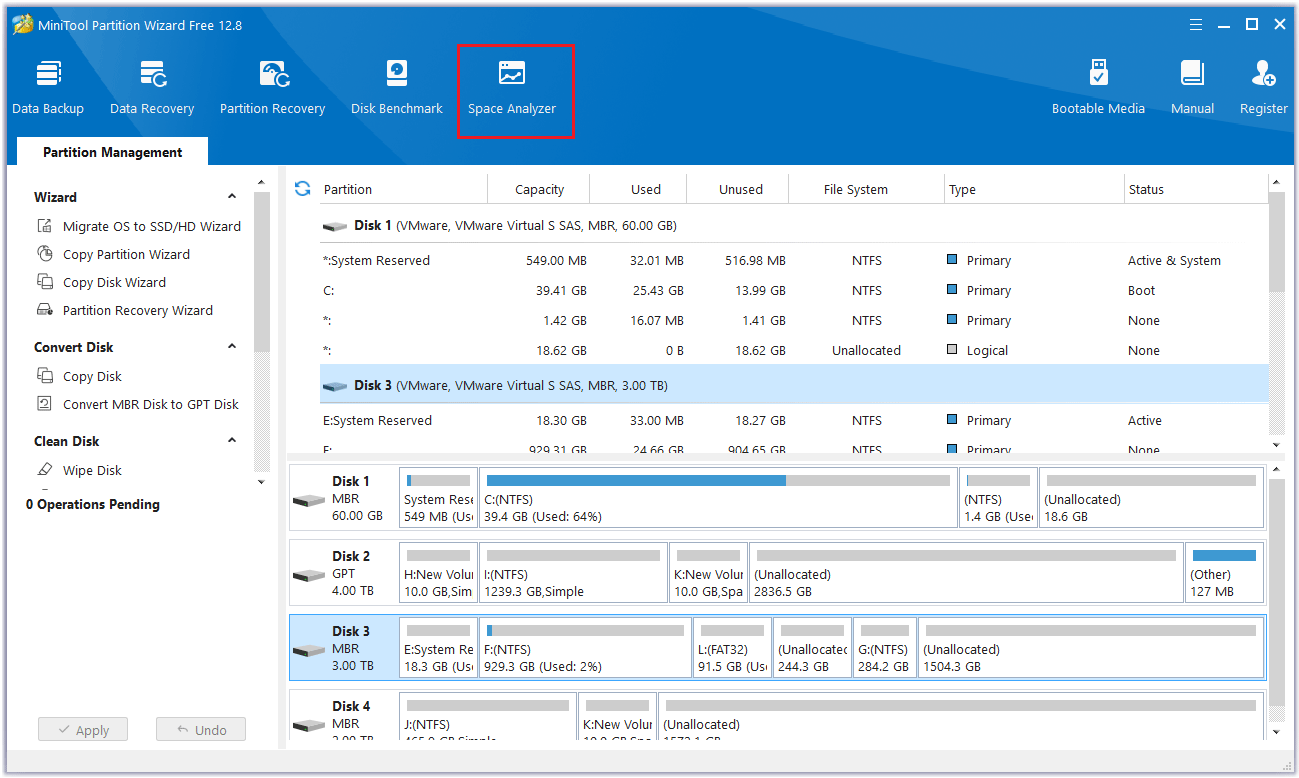Viewport: 1299px width, 778px height.
Task: Click the Disk 2 drive icon in disk map
Action: tap(308, 575)
